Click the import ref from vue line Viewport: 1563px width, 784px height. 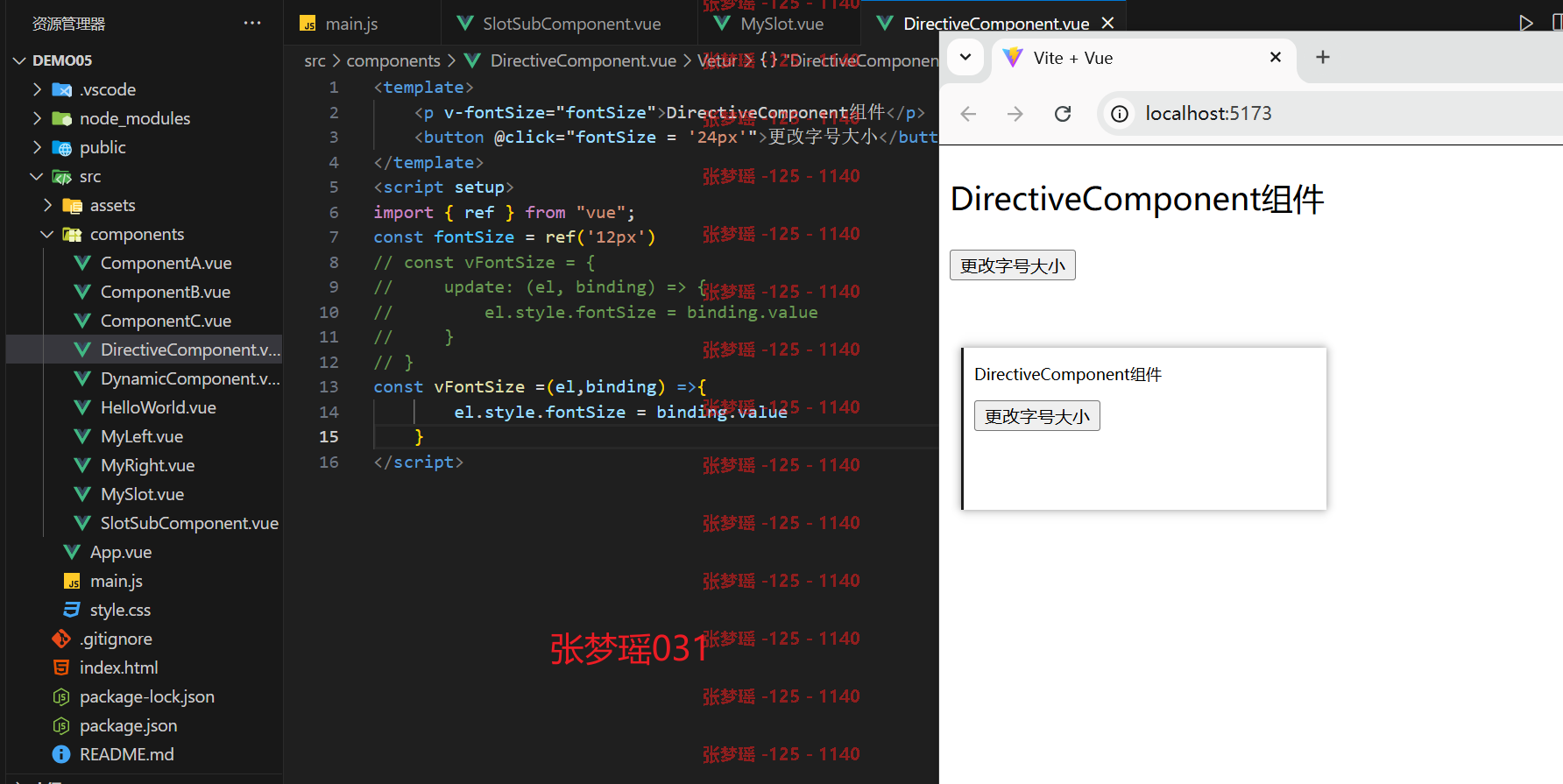pyautogui.click(x=504, y=212)
